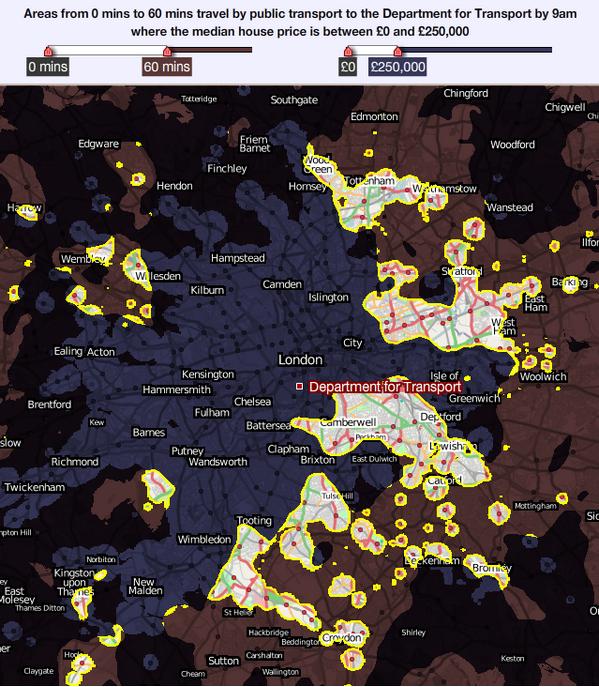Click the Richmond map label
The width and height of the screenshot is (599, 687).
coord(75,462)
